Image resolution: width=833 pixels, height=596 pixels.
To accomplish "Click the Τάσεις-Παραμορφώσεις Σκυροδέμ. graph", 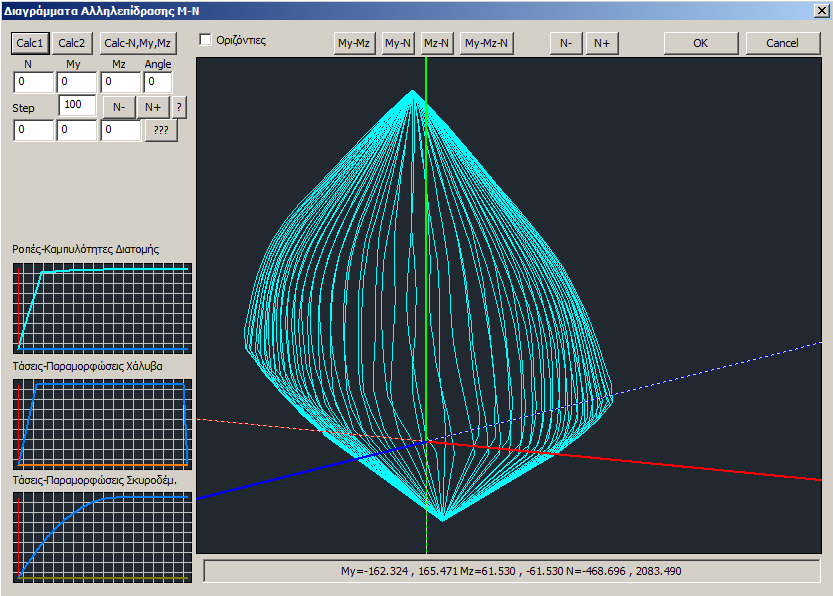I will 103,537.
